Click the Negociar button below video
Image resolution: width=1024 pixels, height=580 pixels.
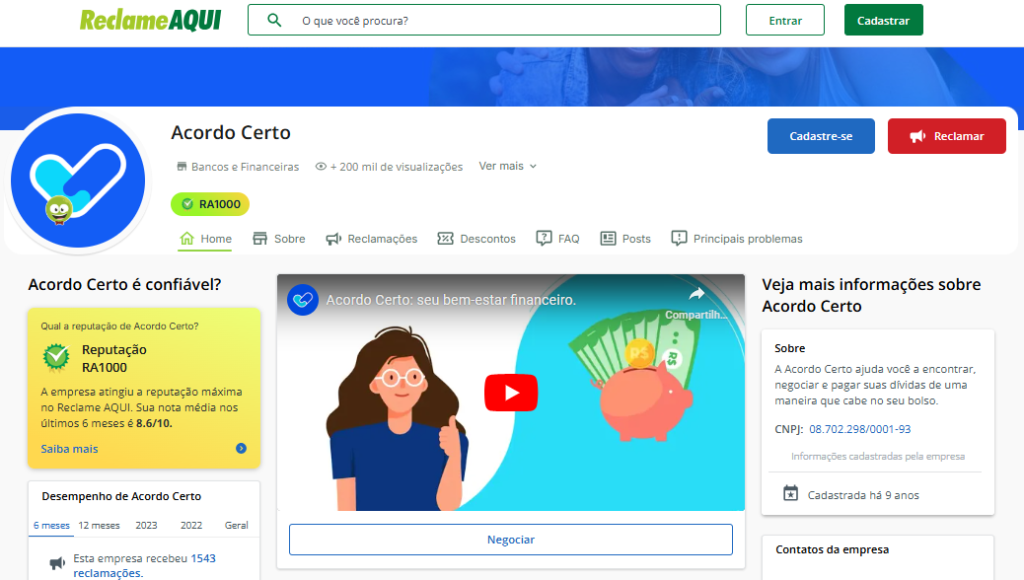click(x=511, y=540)
